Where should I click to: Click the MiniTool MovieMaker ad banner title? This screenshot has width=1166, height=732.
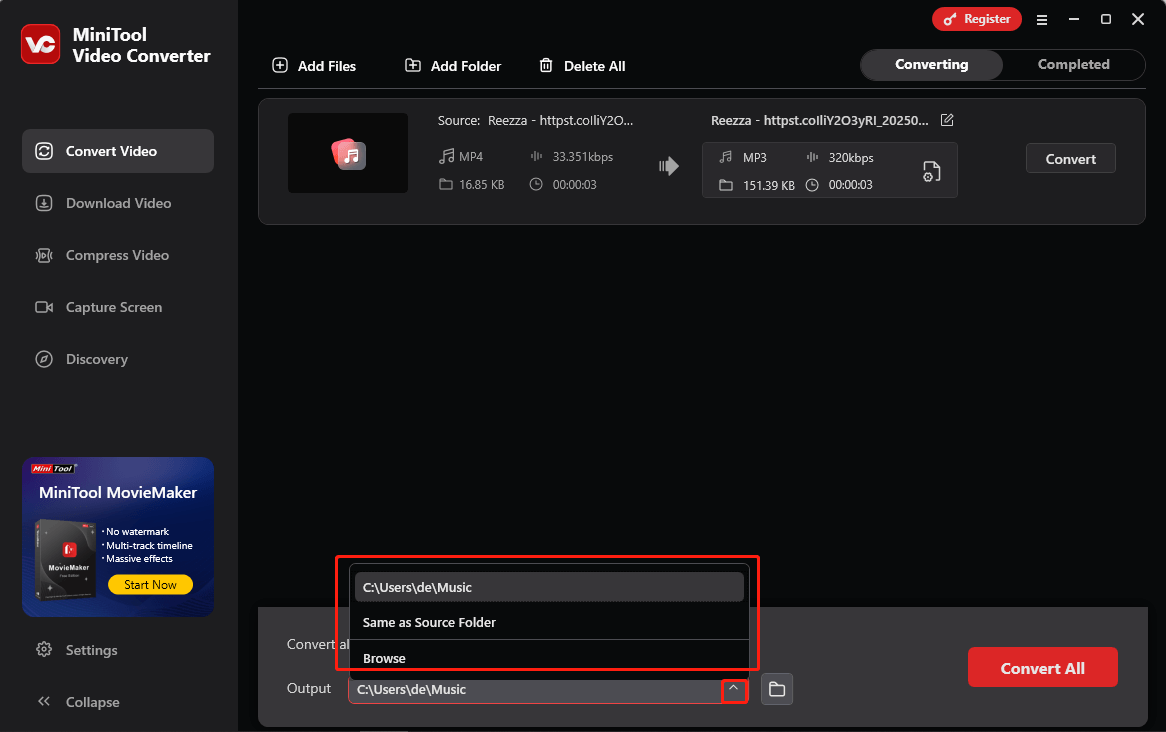[x=117, y=492]
